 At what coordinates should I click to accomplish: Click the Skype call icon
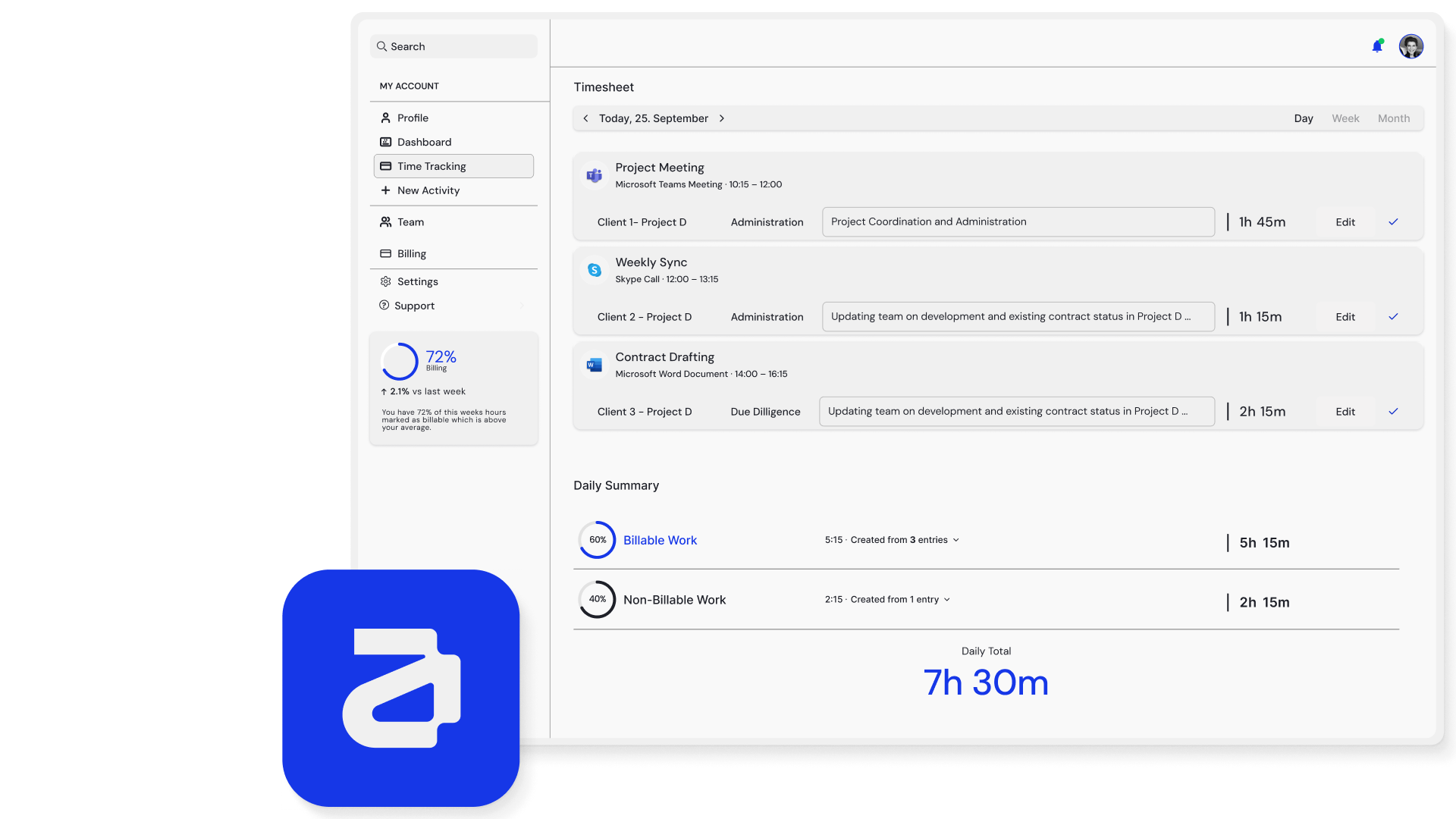[x=595, y=270]
